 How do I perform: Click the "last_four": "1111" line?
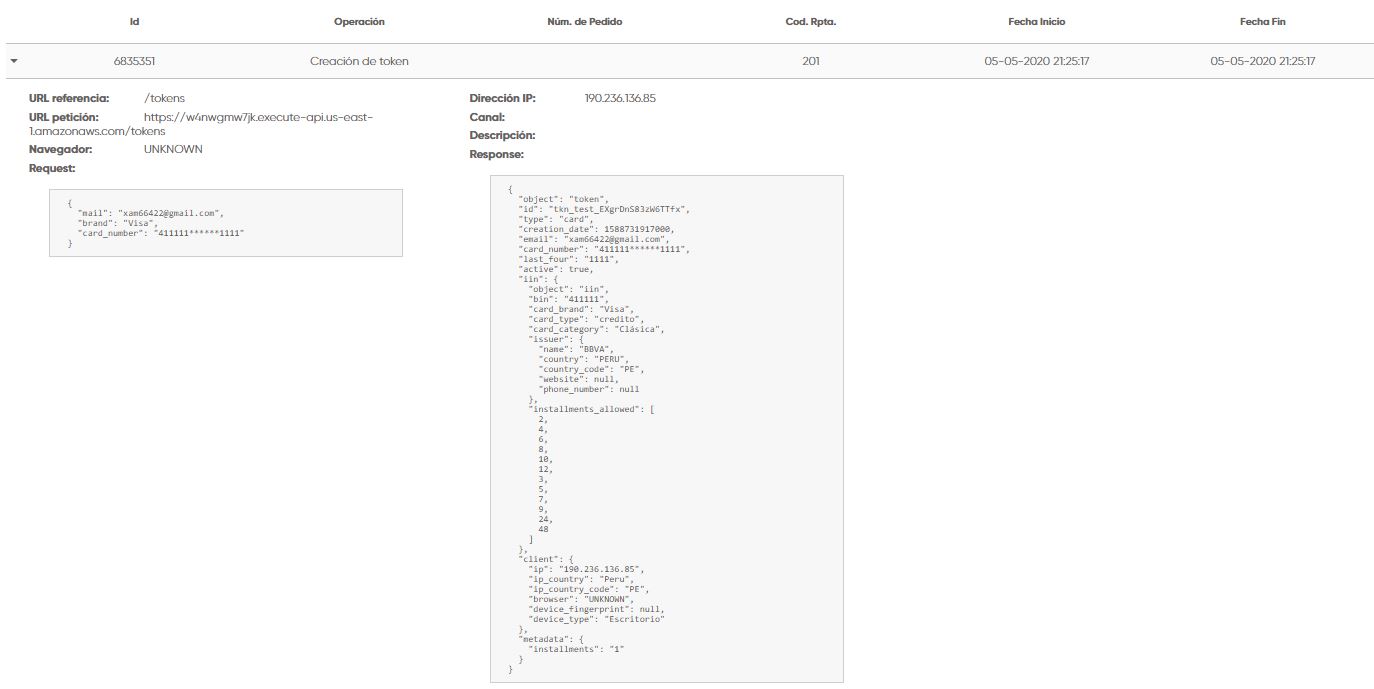(x=568, y=259)
